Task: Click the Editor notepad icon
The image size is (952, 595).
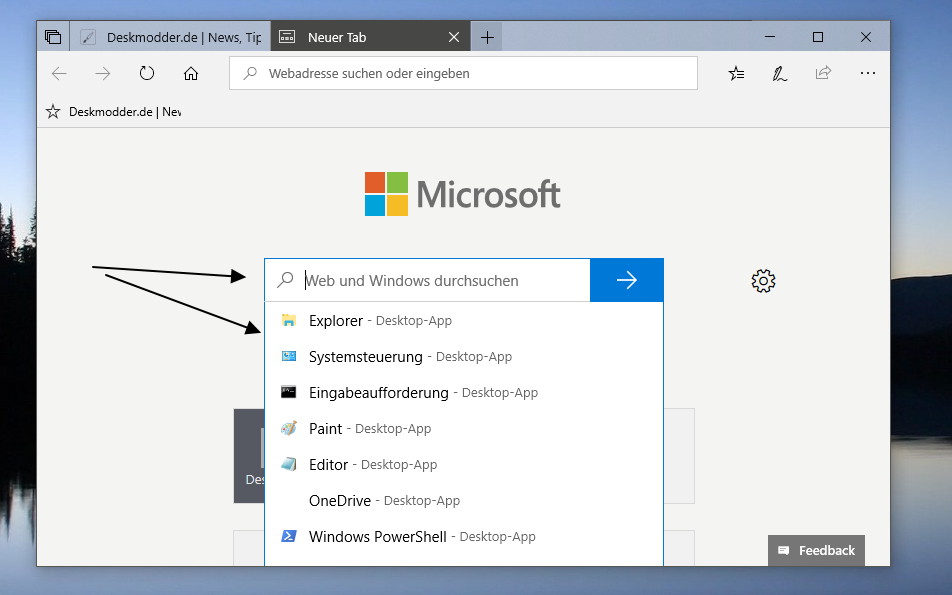Action: (288, 464)
